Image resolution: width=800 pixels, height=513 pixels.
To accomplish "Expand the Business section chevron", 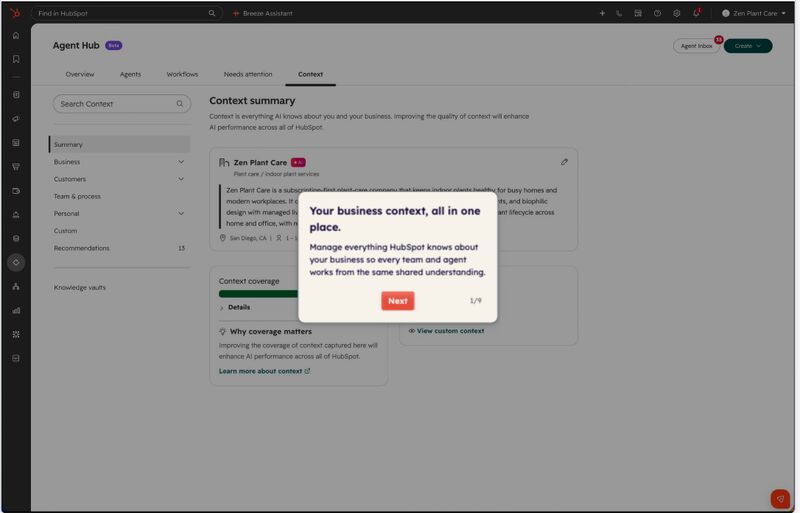I will click(181, 162).
